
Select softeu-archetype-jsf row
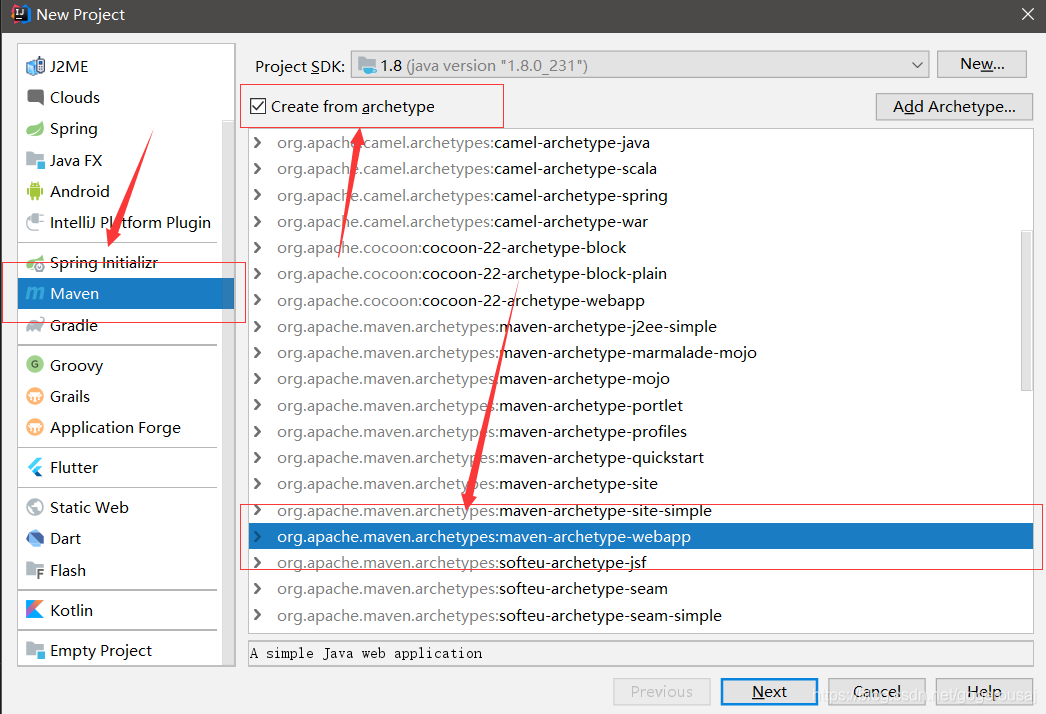coord(640,563)
